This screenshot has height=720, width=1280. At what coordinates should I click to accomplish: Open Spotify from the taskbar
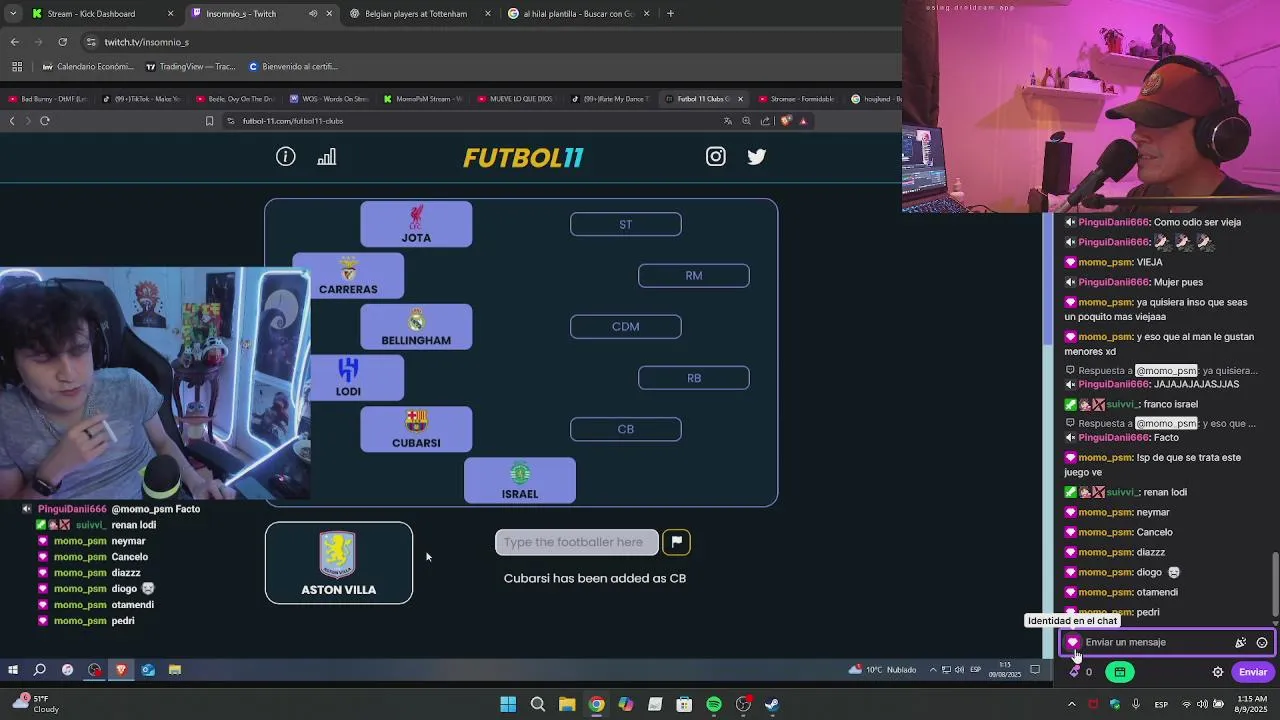pyautogui.click(x=714, y=704)
